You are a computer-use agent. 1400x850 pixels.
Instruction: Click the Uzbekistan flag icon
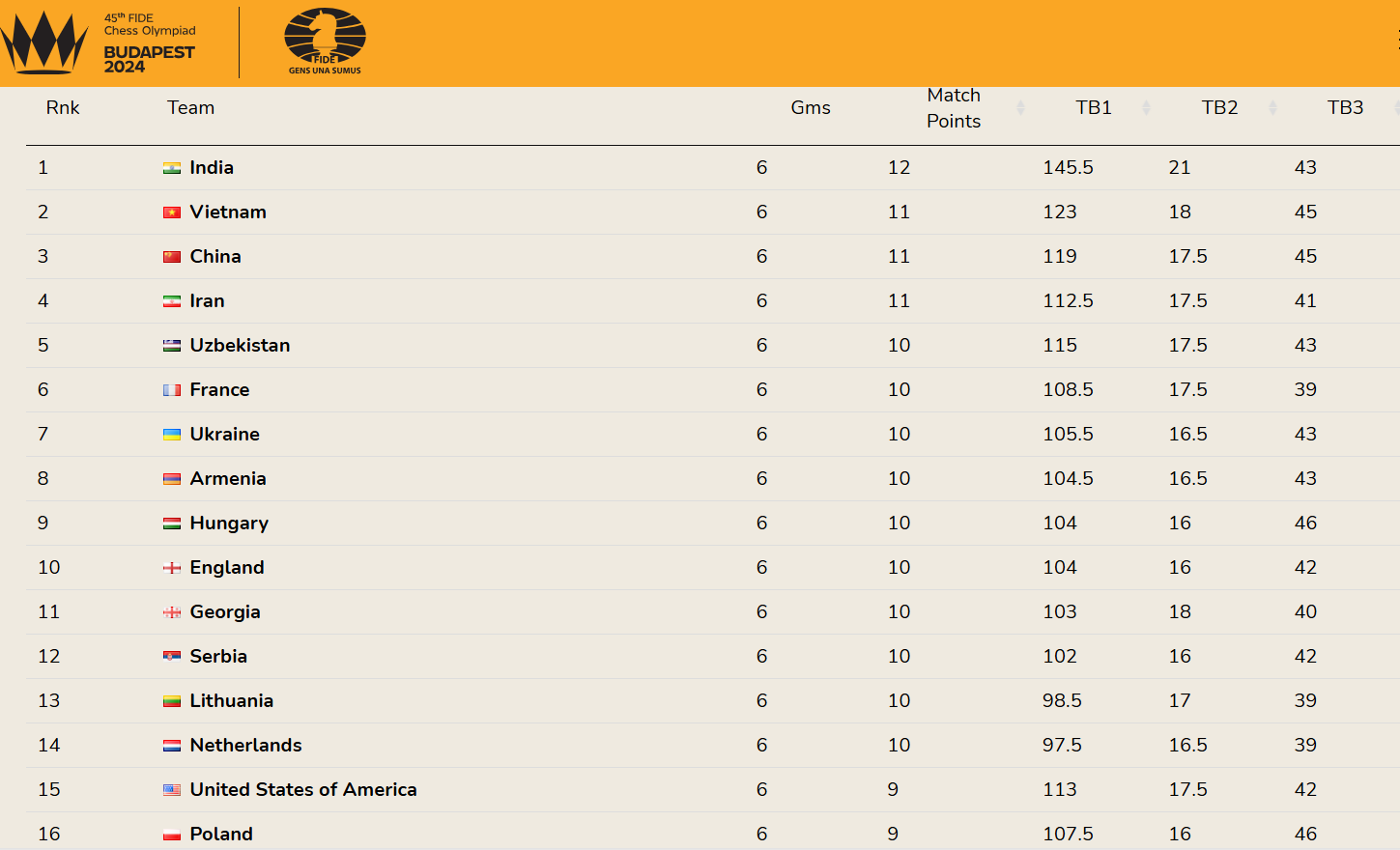pos(172,346)
